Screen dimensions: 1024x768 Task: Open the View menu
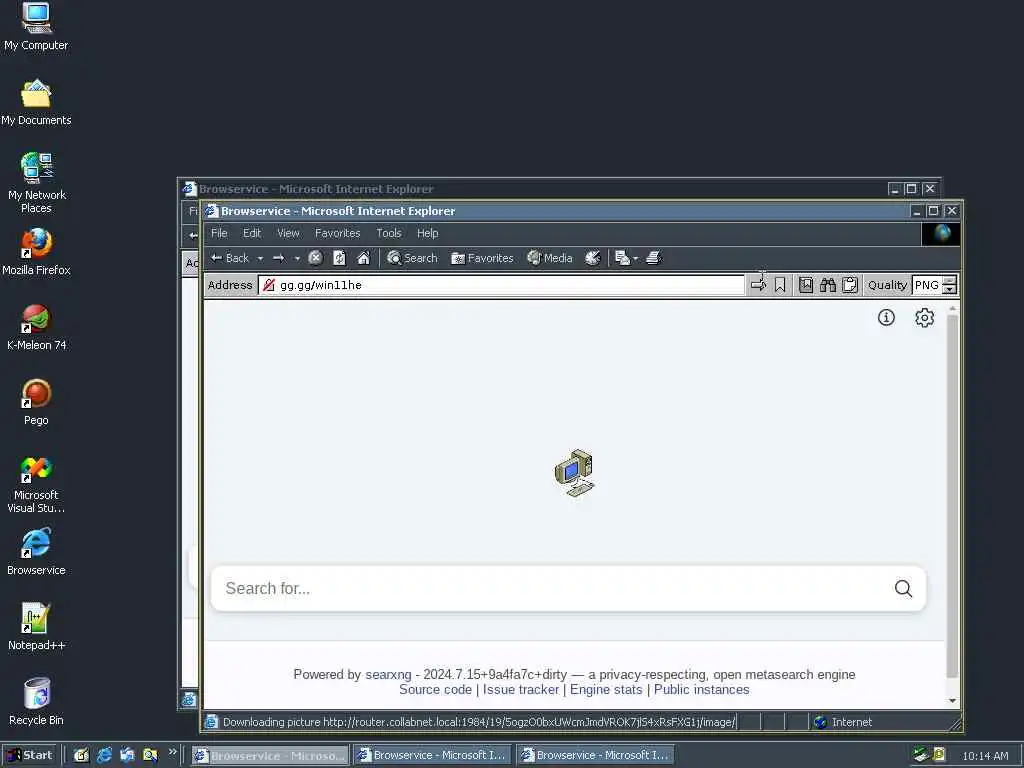click(288, 233)
